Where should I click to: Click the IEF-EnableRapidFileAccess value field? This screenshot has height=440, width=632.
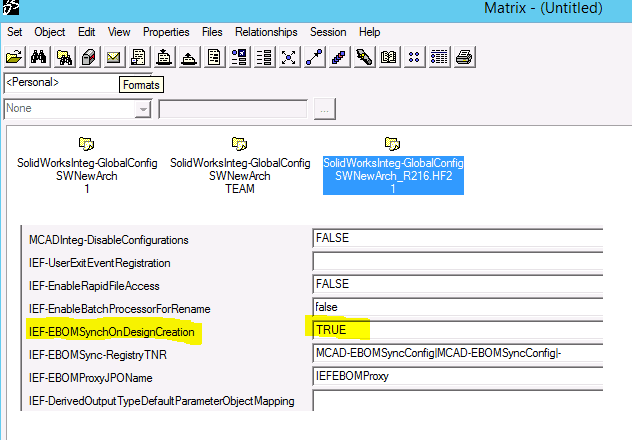[457, 284]
